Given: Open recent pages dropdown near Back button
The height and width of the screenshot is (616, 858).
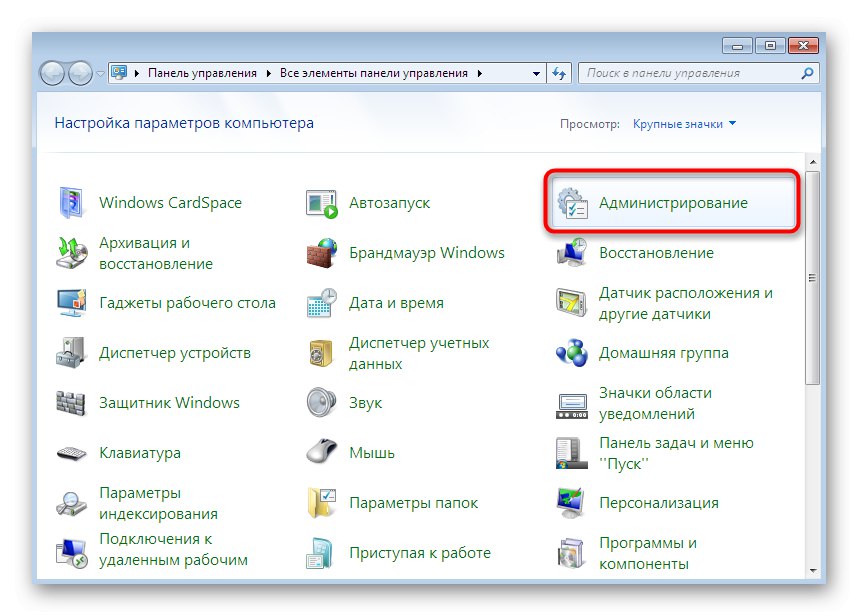Looking at the screenshot, I should coord(100,73).
